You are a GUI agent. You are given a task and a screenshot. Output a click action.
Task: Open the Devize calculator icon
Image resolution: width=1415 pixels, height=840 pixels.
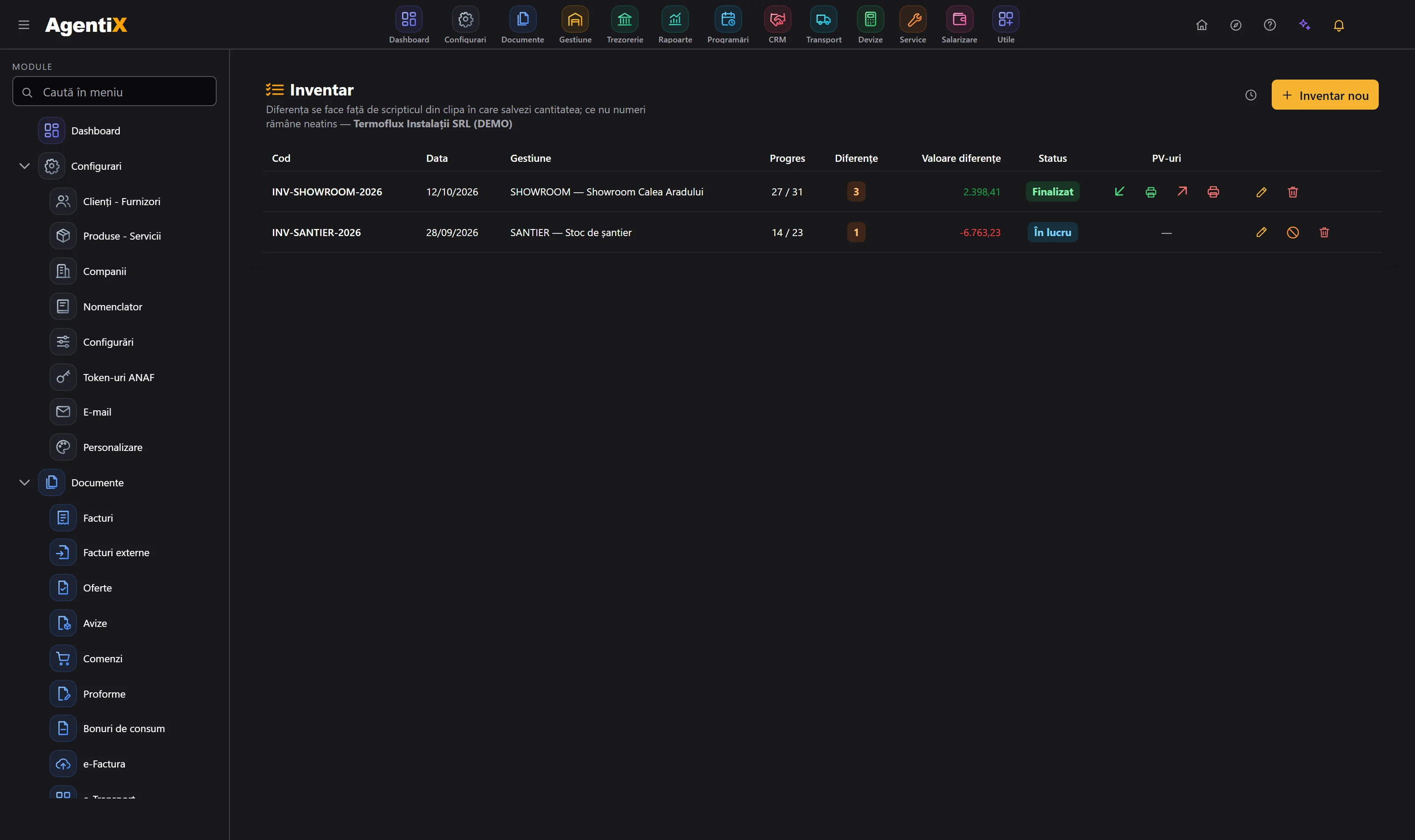pyautogui.click(x=870, y=19)
